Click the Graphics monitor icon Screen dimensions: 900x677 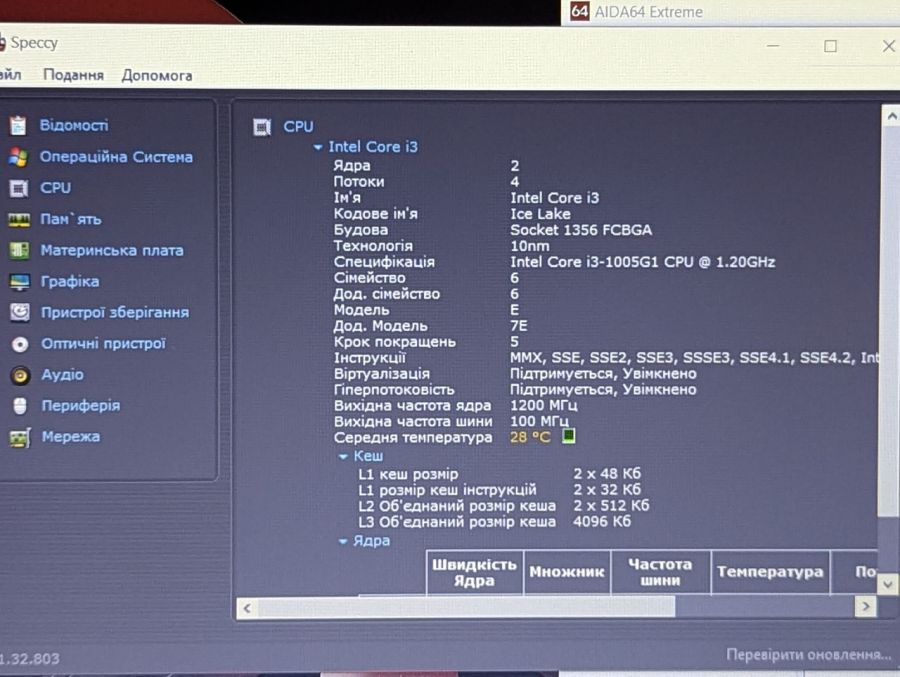[x=20, y=282]
